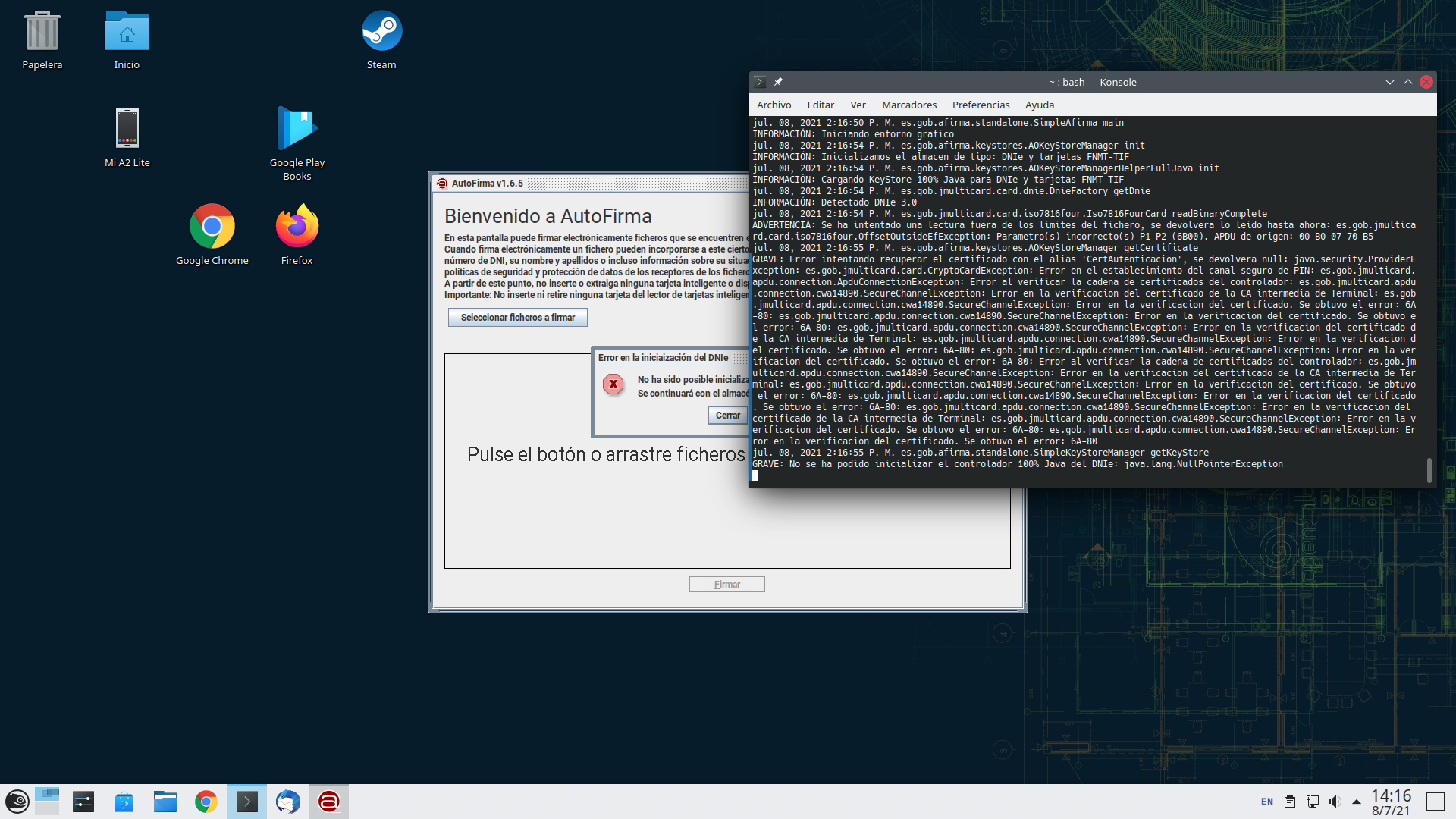Open Thunderbird from the taskbar

pyautogui.click(x=287, y=802)
